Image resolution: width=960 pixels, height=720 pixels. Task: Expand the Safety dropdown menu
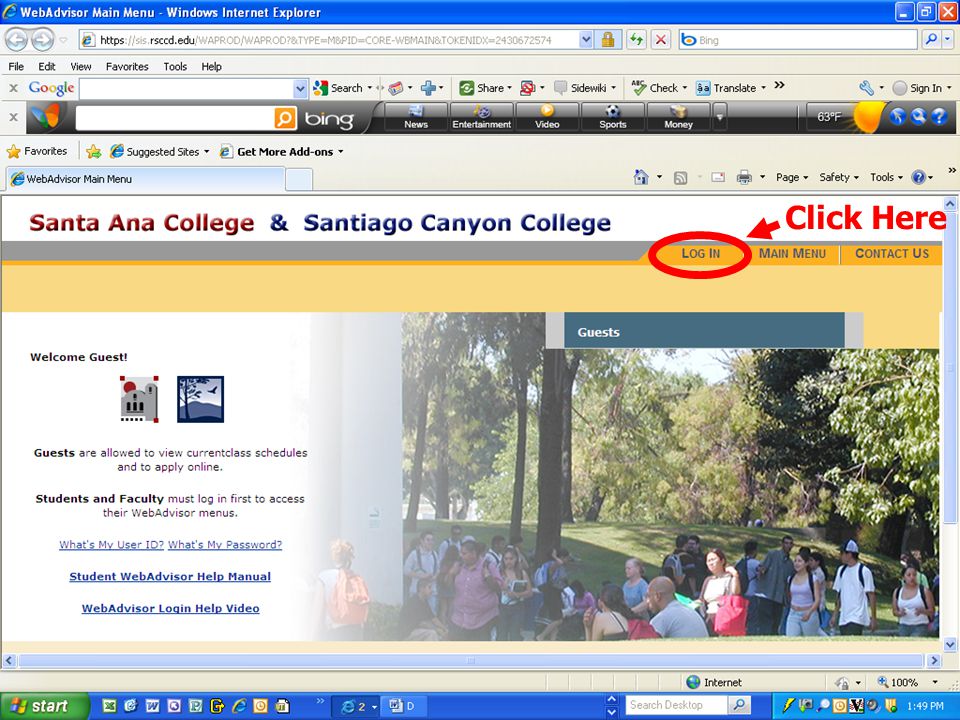(839, 178)
